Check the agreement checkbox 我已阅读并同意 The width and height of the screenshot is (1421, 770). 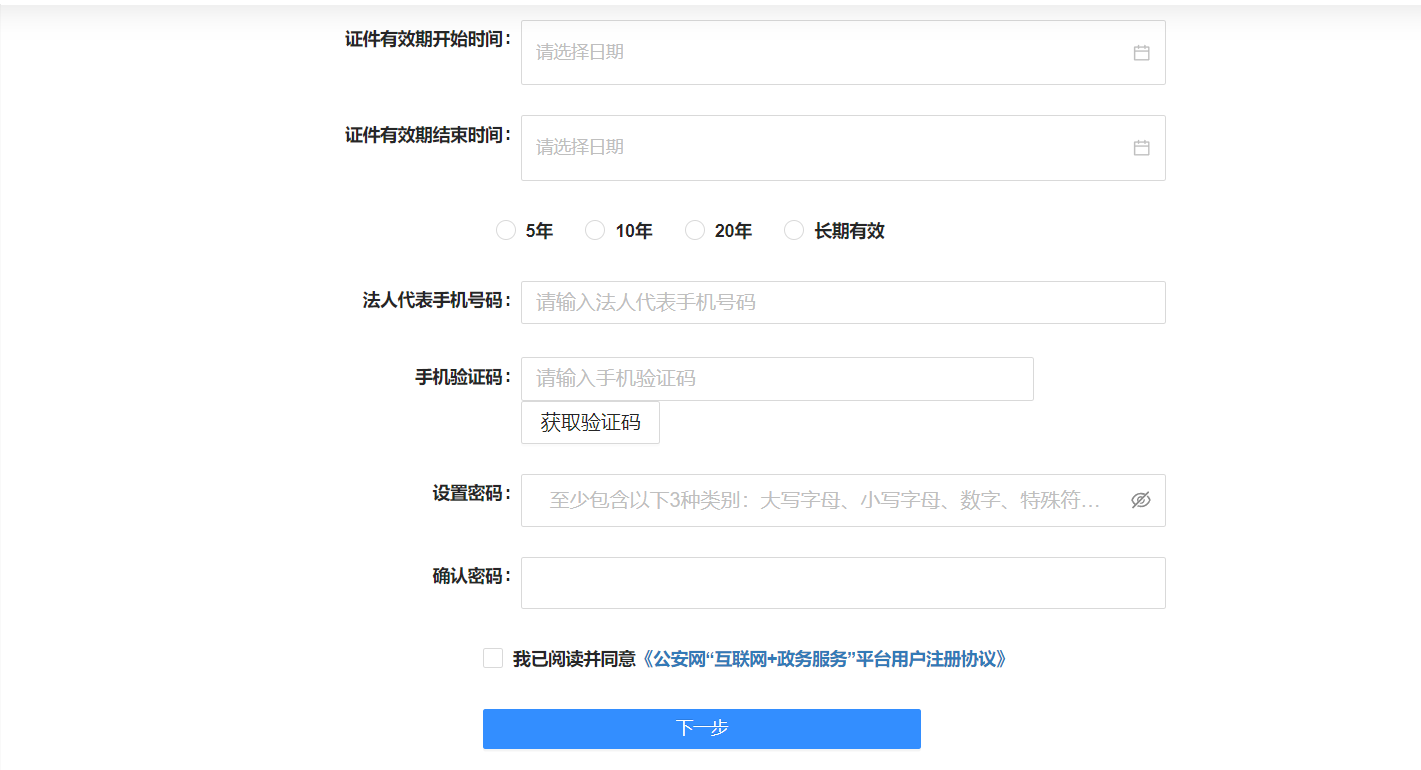(492, 658)
